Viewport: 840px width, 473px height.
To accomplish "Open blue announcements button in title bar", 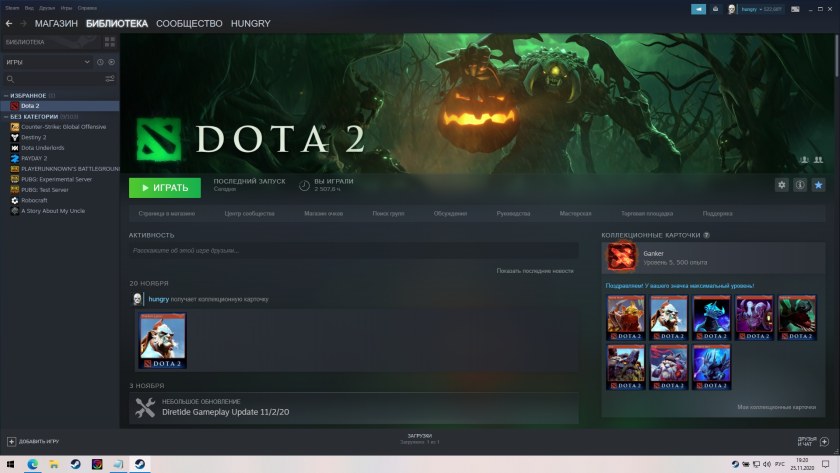I will tap(699, 9).
